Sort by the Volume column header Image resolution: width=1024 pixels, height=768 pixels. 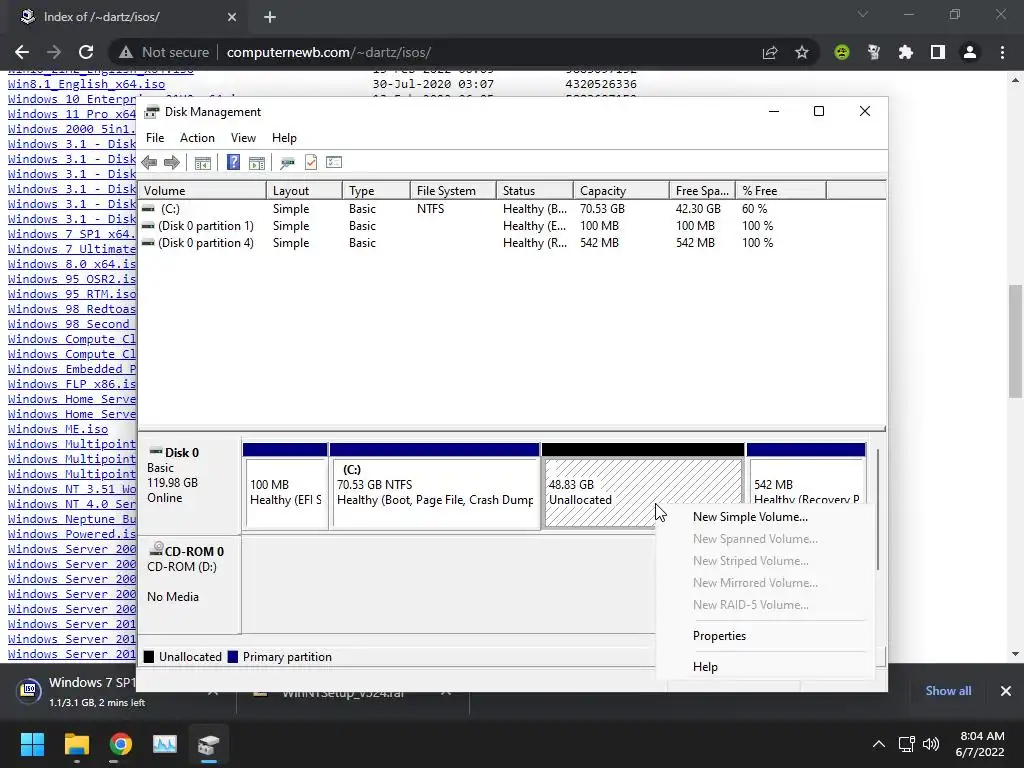[x=202, y=191]
